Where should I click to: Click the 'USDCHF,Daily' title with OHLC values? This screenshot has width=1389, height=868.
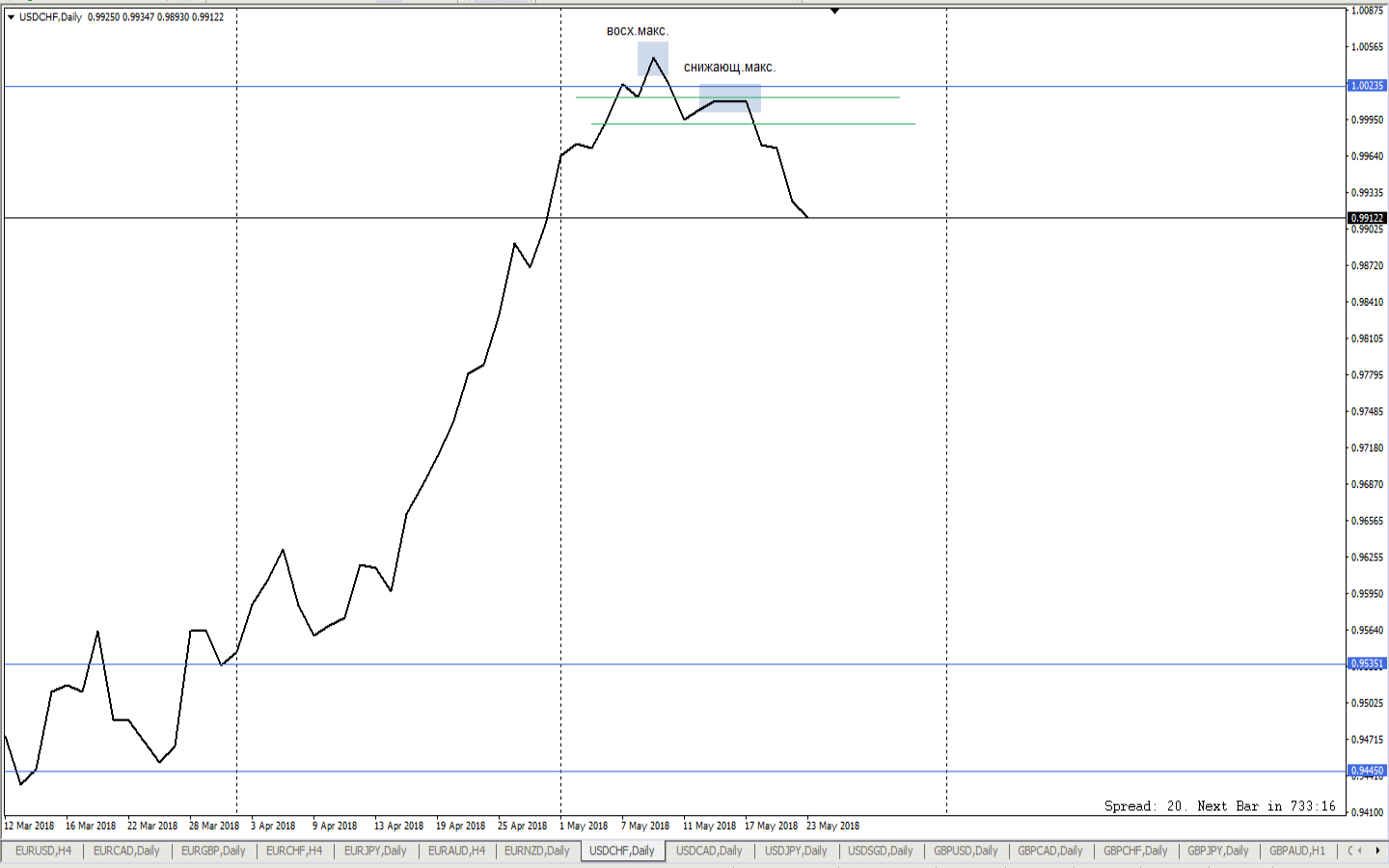point(122,17)
